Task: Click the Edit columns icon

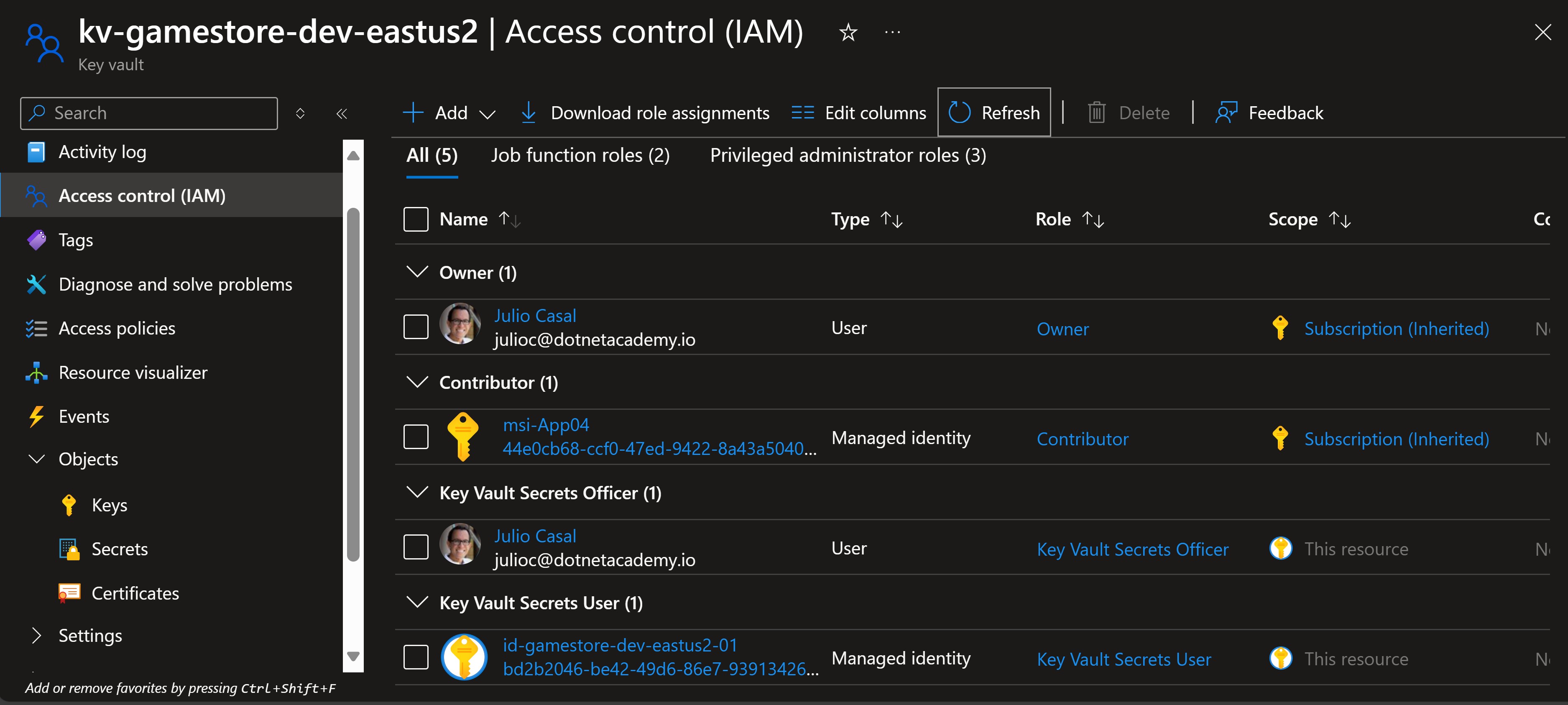Action: (x=802, y=112)
